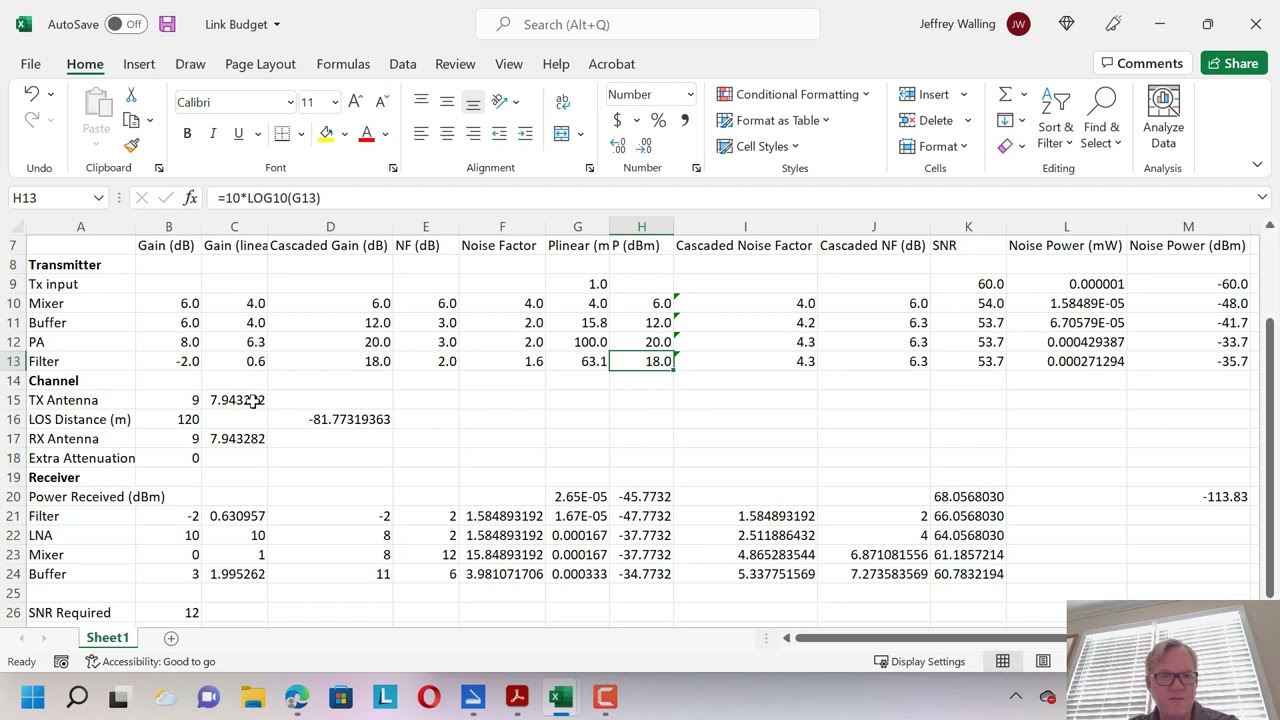This screenshot has width=1280, height=720.
Task: Switch to Normal view icon
Action: pos(1002,661)
